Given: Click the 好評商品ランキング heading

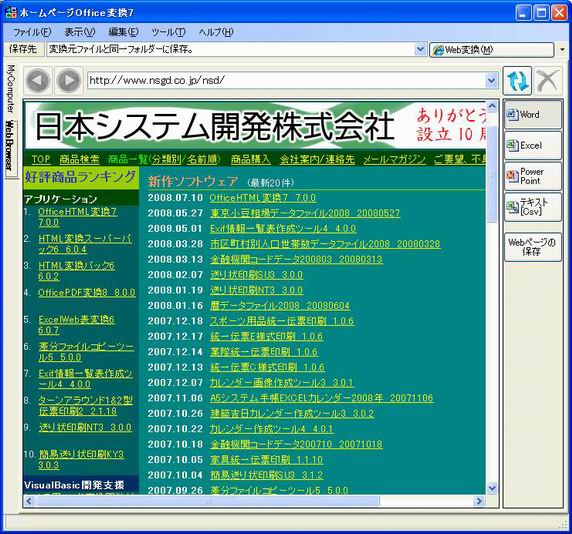Looking at the screenshot, I should coord(80,177).
